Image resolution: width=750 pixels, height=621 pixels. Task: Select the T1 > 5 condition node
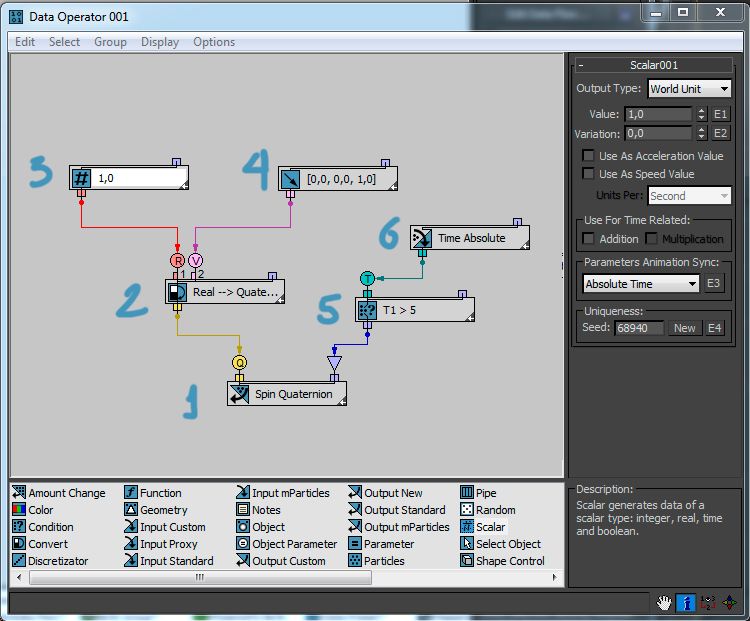415,310
